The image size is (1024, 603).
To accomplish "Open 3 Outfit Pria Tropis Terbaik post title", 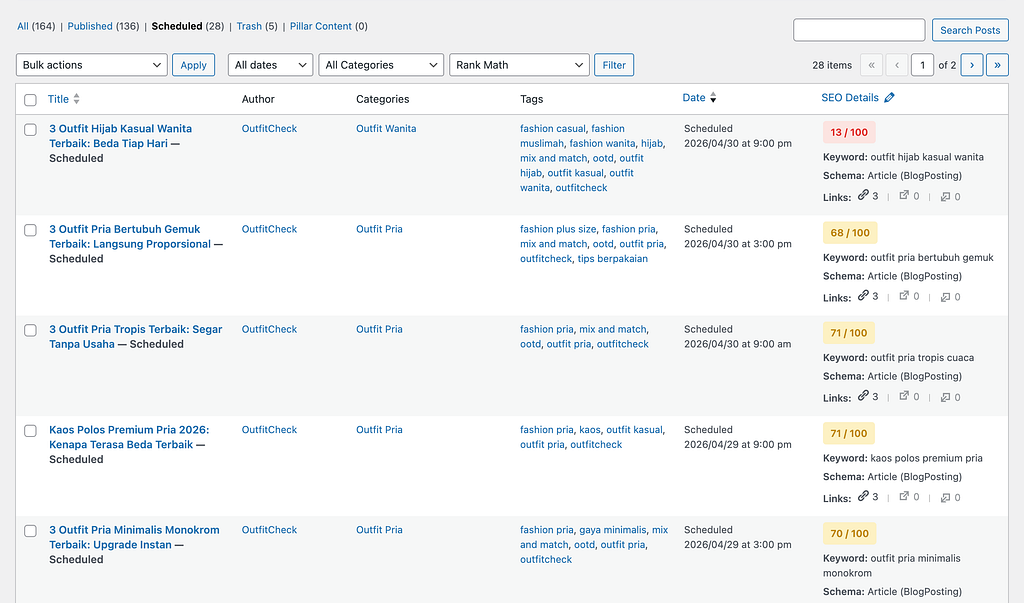I will tap(136, 336).
